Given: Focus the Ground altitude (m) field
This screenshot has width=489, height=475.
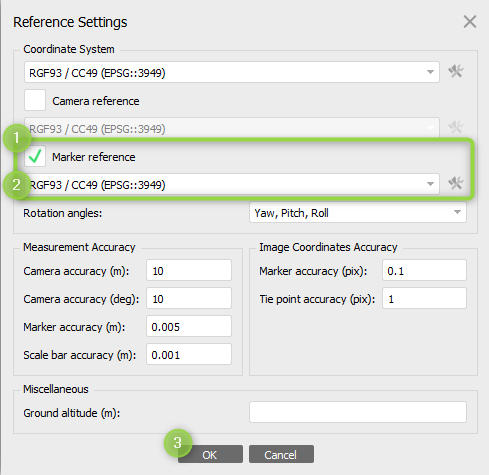Looking at the screenshot, I should pyautogui.click(x=358, y=412).
